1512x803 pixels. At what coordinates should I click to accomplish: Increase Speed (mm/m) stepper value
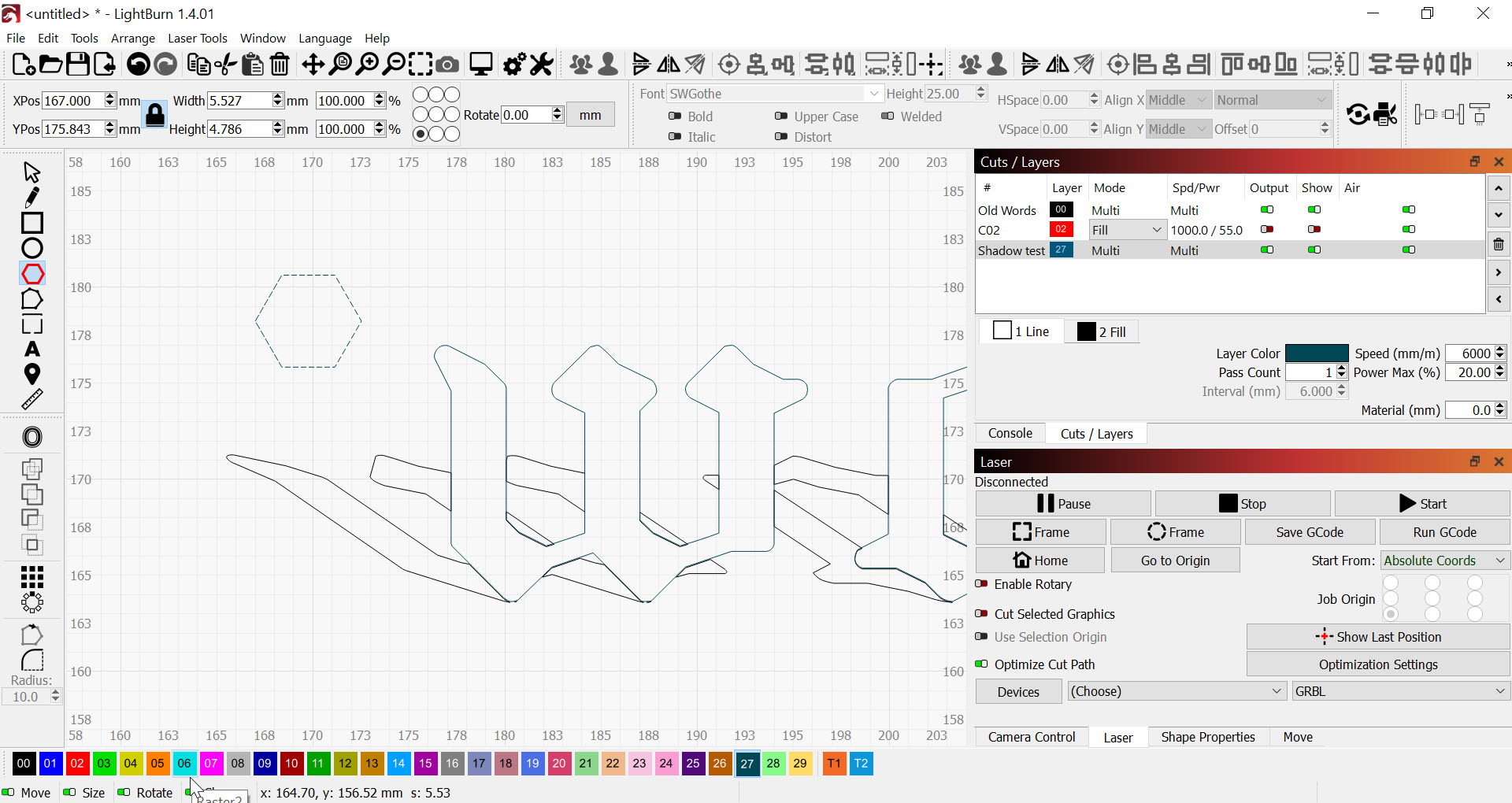[x=1500, y=350]
